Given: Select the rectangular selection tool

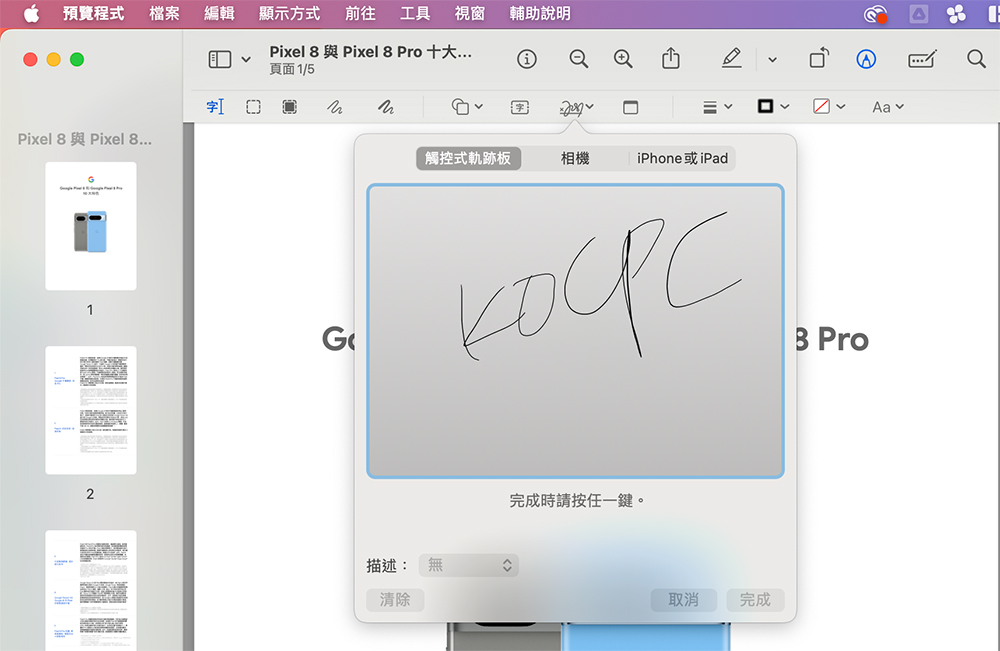Looking at the screenshot, I should 253,106.
